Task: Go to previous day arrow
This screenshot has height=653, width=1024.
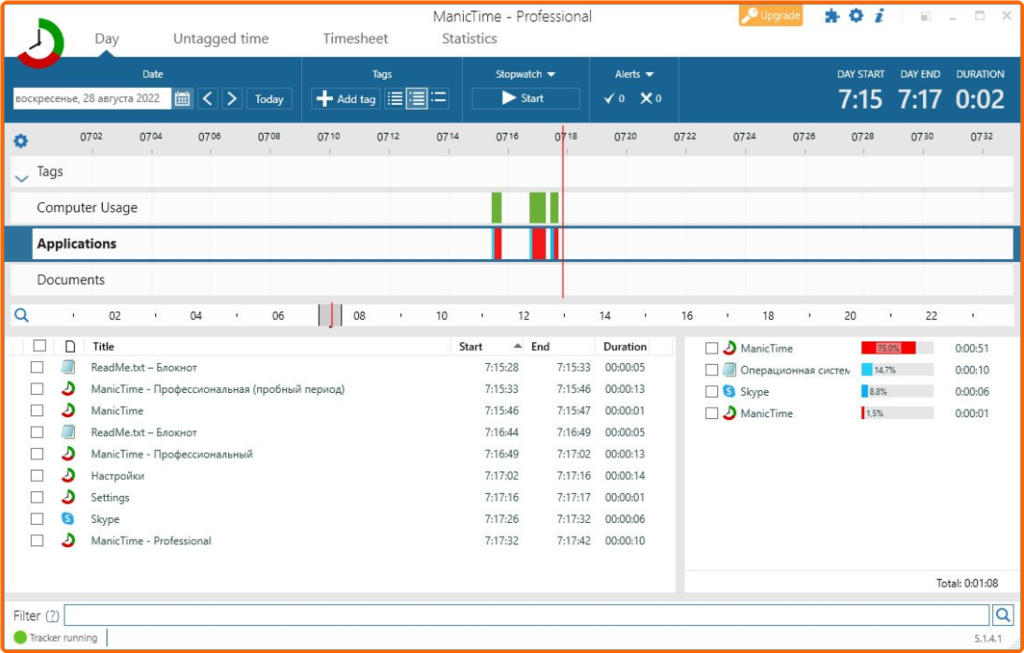Action: coord(208,99)
